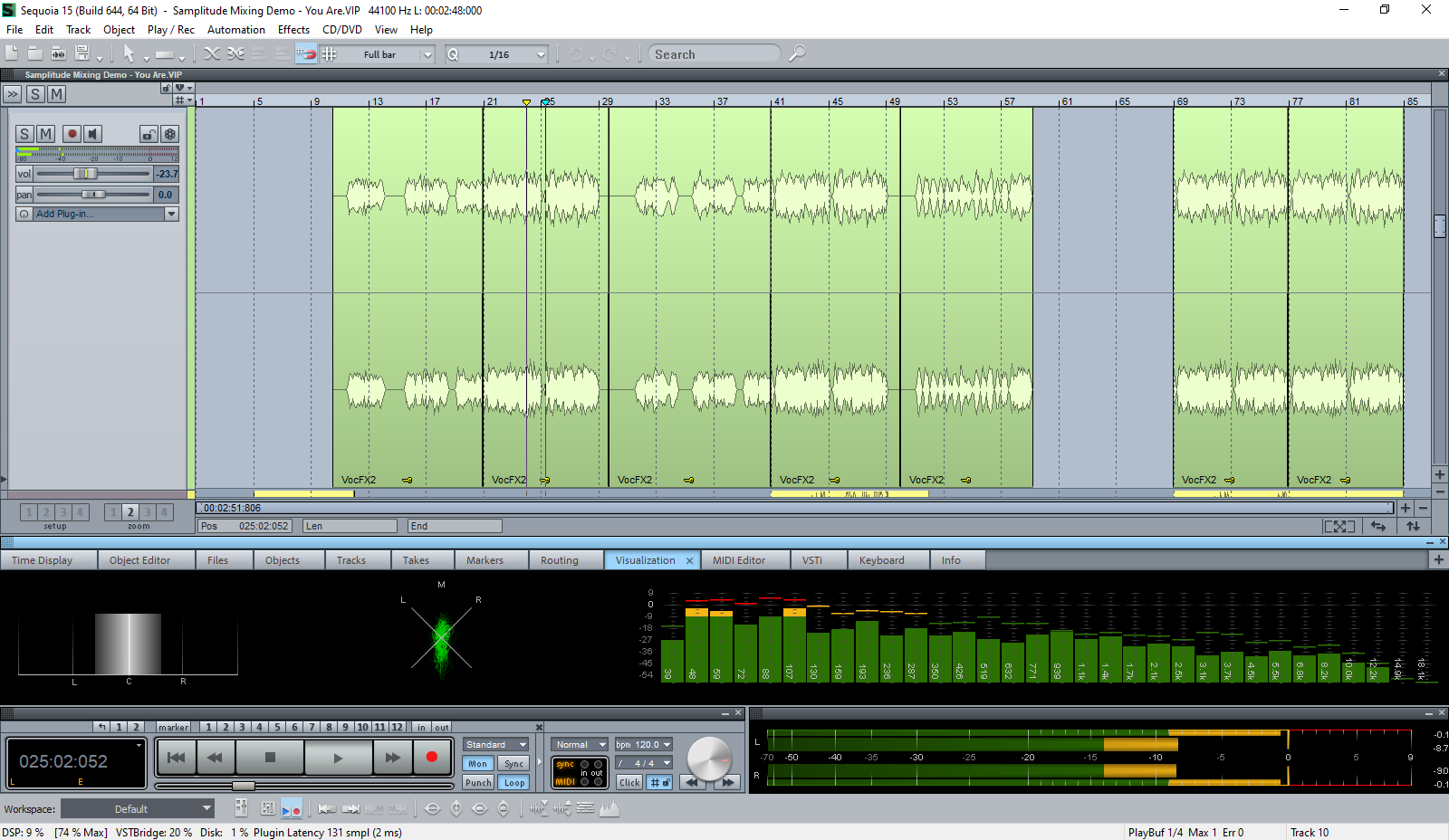Screen dimensions: 1449x840
Task: Expand track list with double-arrow button
Action: (12, 94)
